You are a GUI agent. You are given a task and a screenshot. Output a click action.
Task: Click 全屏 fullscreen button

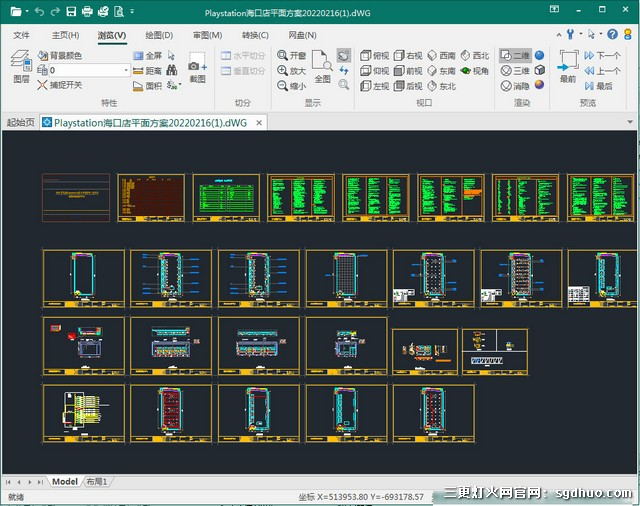pyautogui.click(x=149, y=55)
